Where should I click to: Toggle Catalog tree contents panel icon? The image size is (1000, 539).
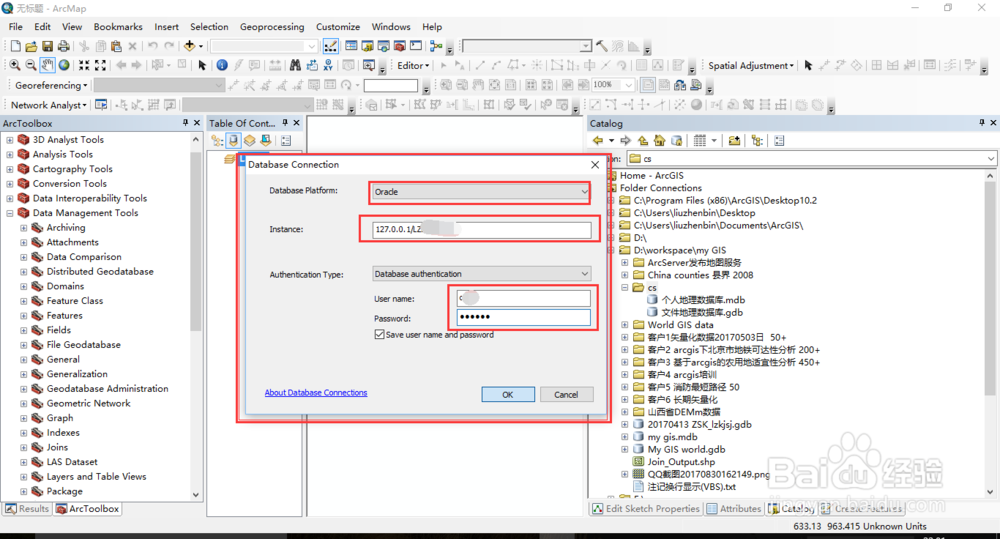tap(758, 140)
